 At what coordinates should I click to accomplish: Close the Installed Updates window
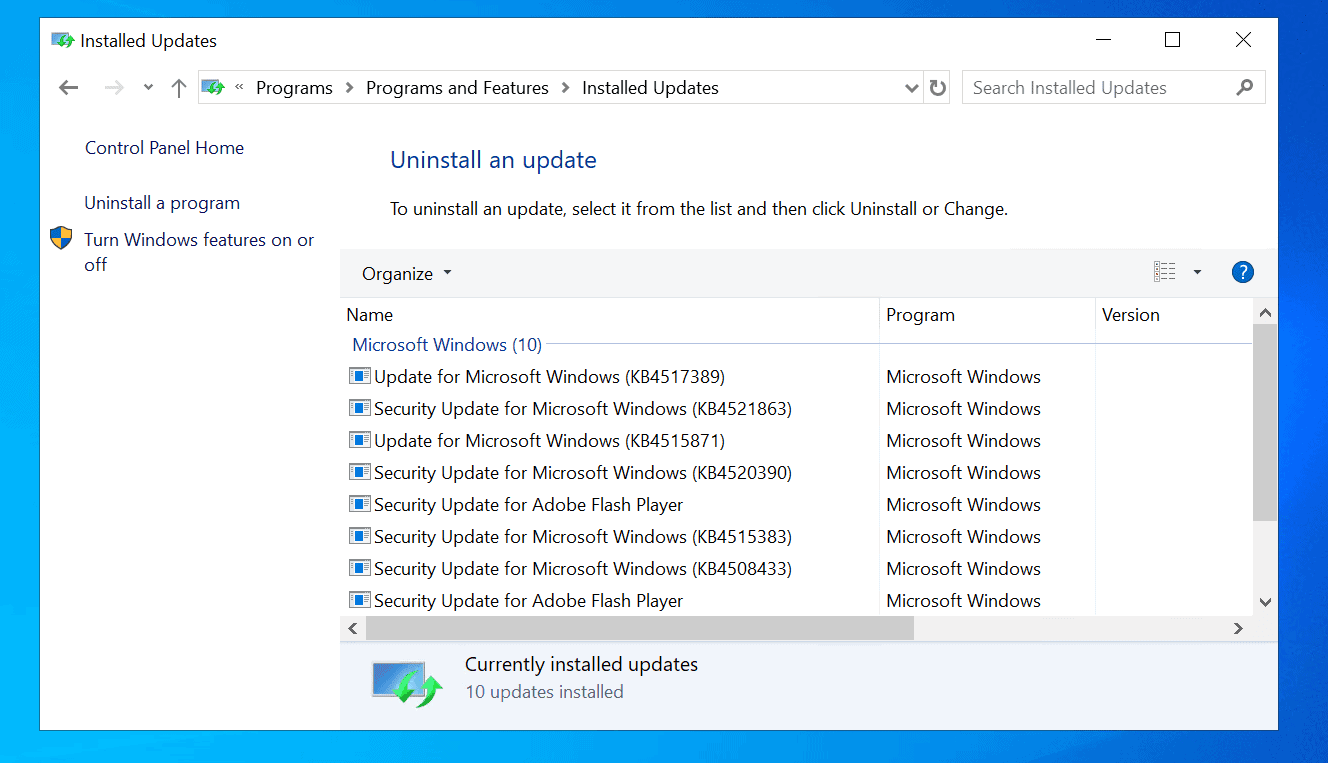pos(1243,40)
